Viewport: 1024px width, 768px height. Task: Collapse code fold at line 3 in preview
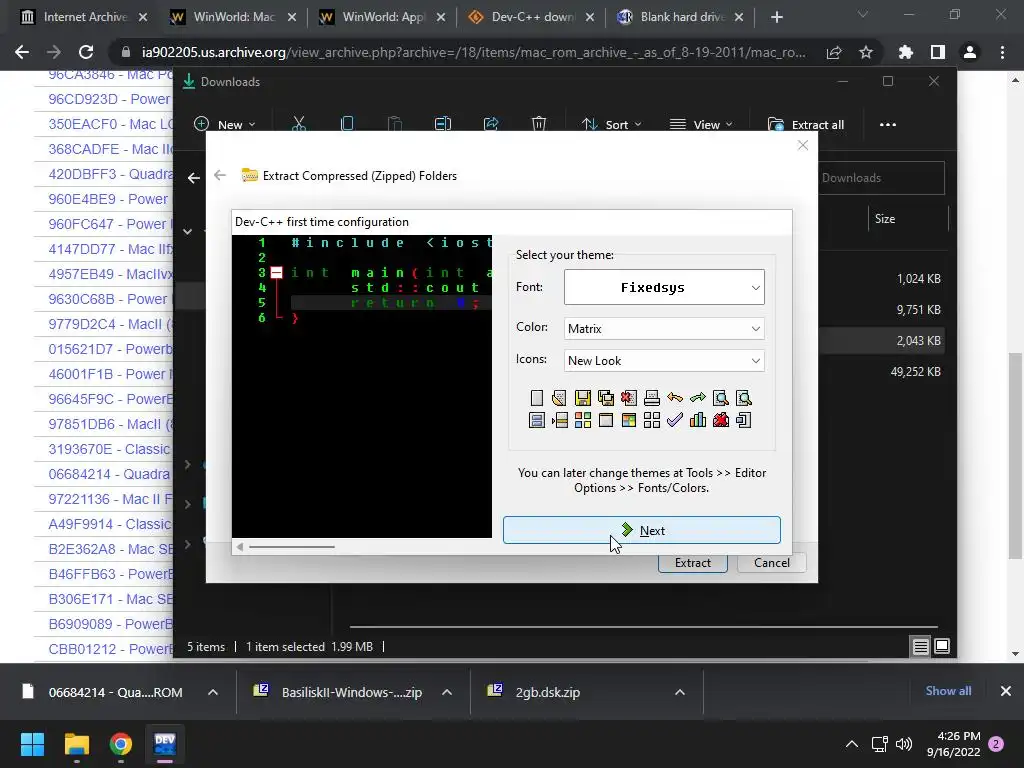[x=276, y=272]
